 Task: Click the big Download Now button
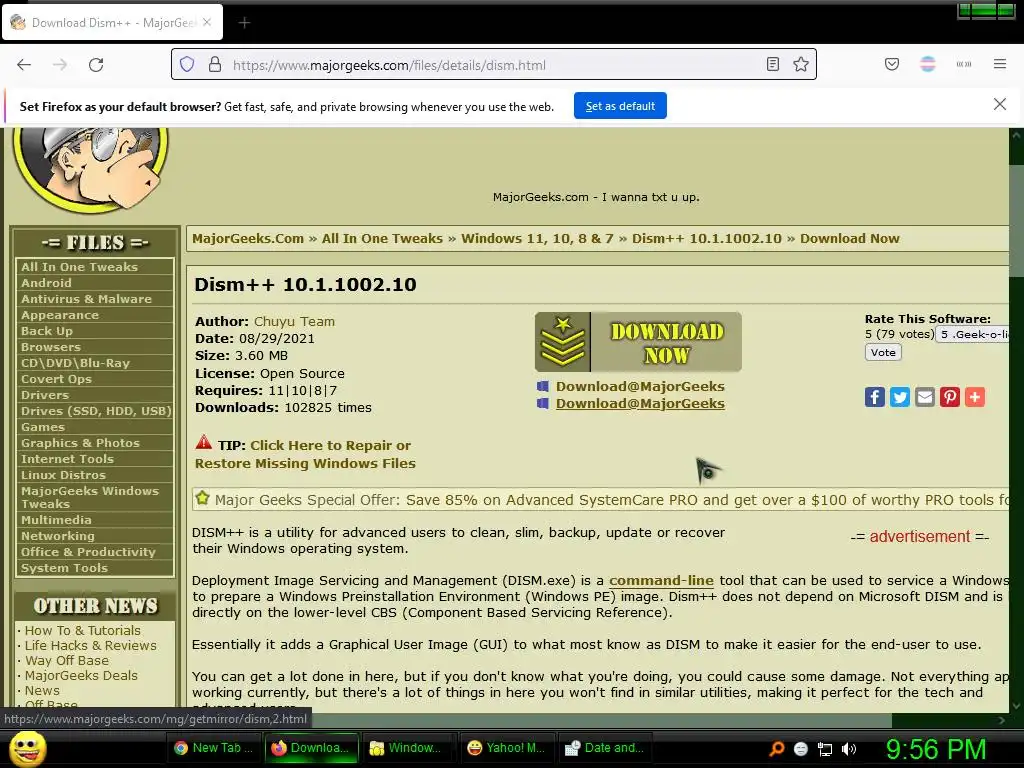[x=638, y=342]
